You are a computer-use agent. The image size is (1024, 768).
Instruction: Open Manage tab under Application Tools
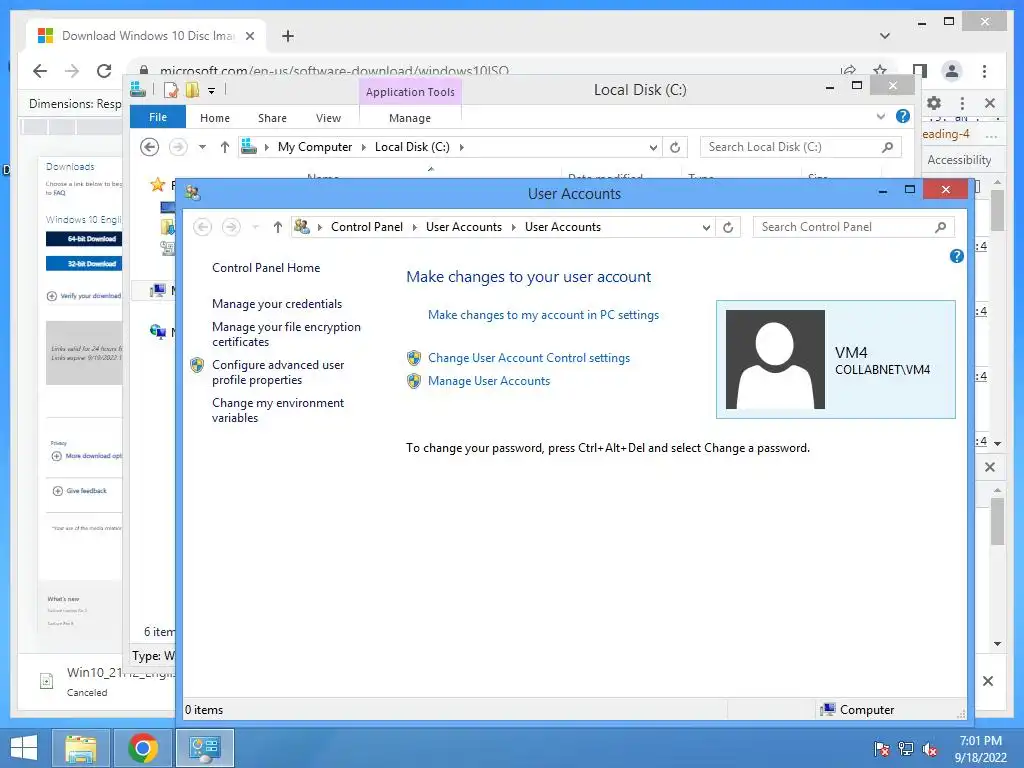[x=410, y=118]
